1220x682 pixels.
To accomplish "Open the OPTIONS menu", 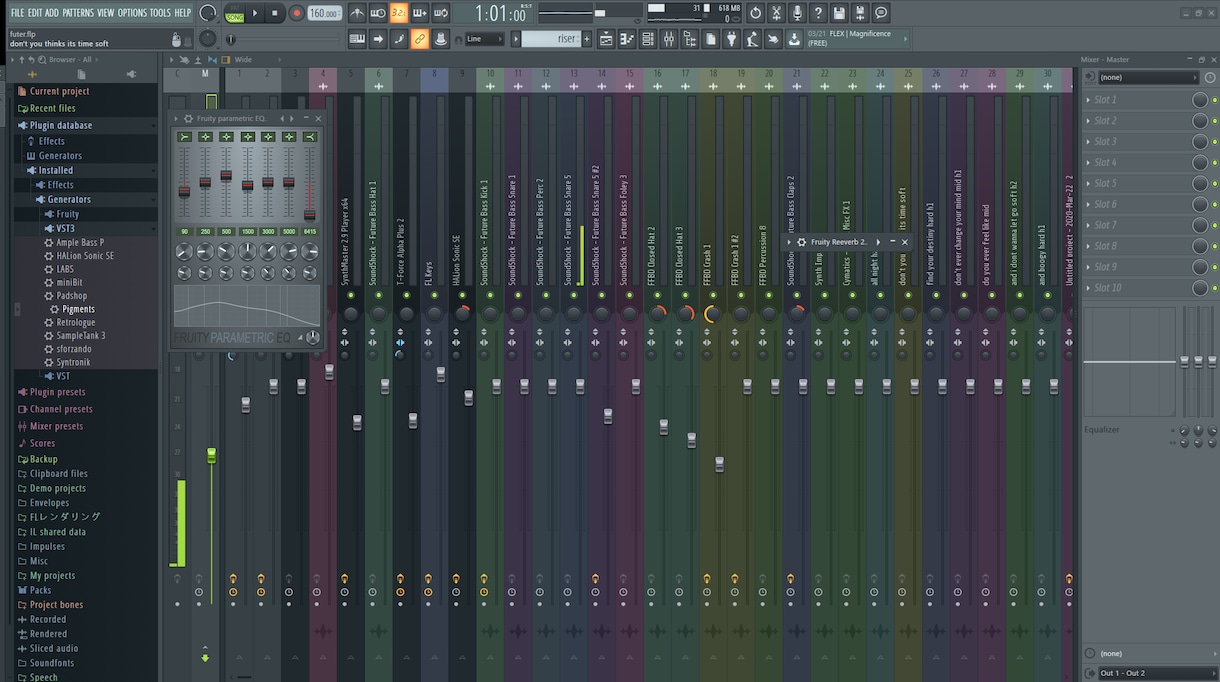I will point(132,13).
